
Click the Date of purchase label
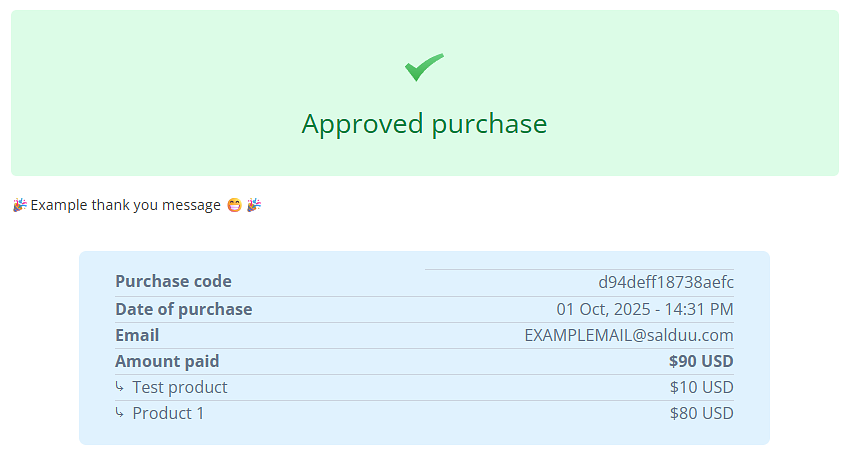[x=183, y=309]
